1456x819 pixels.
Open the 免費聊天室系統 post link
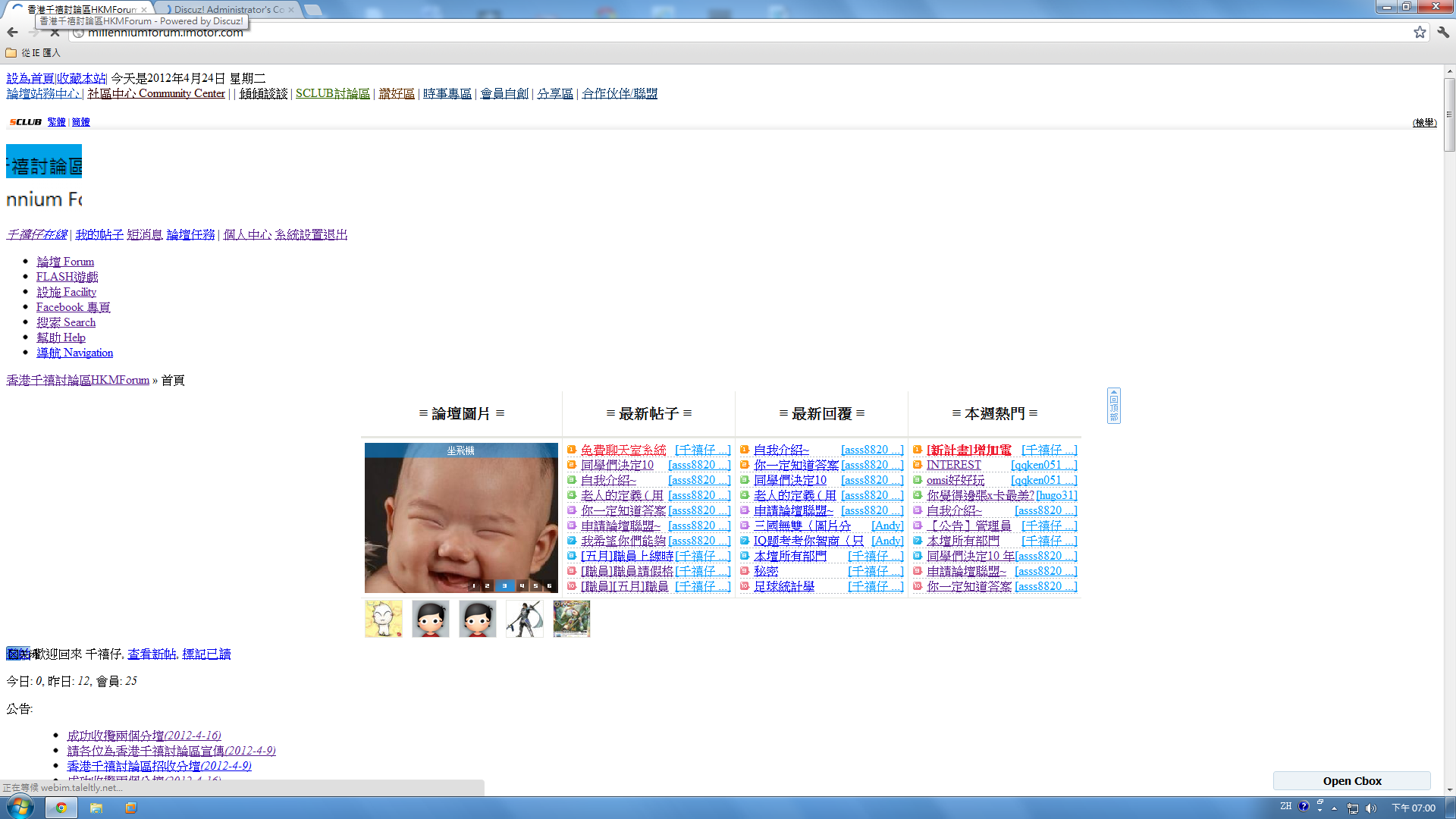[623, 450]
